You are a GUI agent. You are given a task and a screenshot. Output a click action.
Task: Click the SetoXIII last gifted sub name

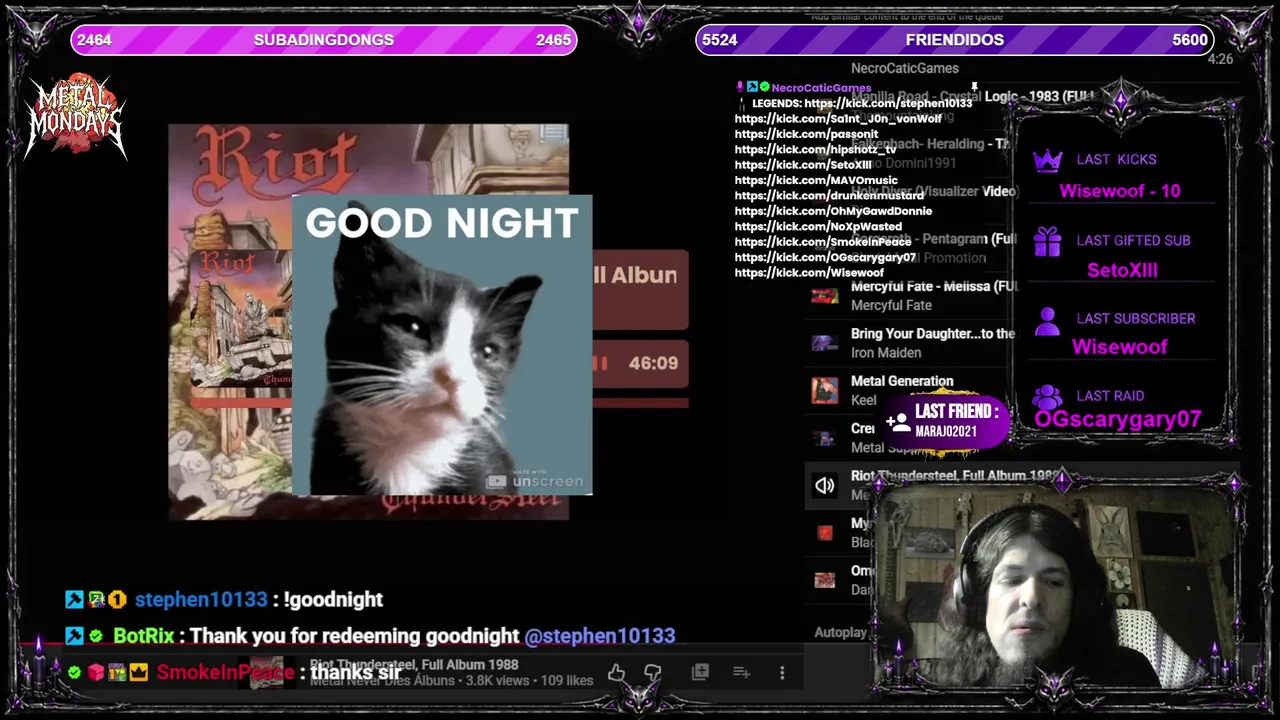pyautogui.click(x=1121, y=270)
